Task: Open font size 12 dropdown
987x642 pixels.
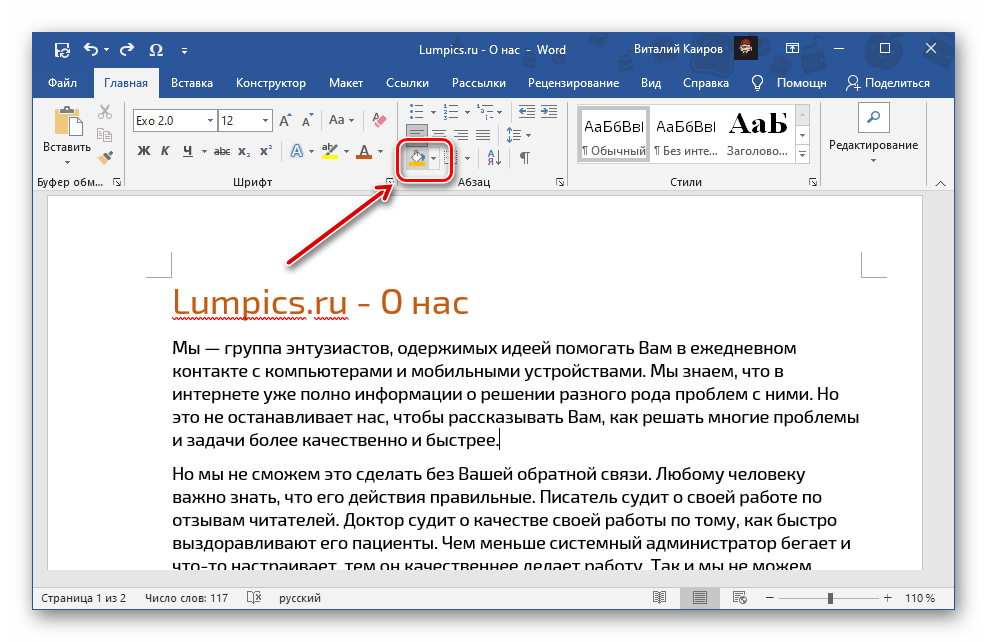Action: [266, 121]
